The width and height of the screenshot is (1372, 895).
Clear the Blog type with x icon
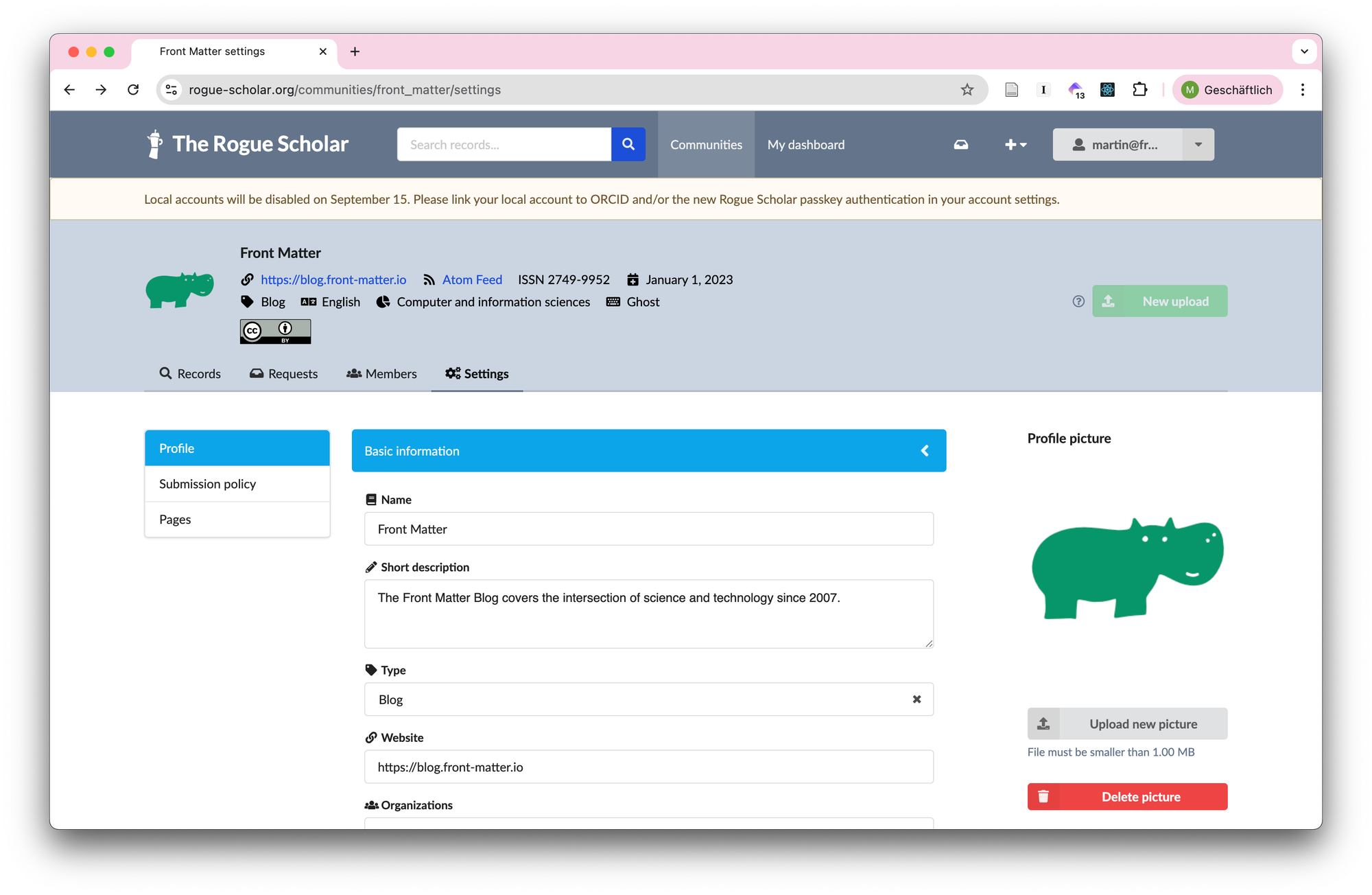pyautogui.click(x=916, y=699)
